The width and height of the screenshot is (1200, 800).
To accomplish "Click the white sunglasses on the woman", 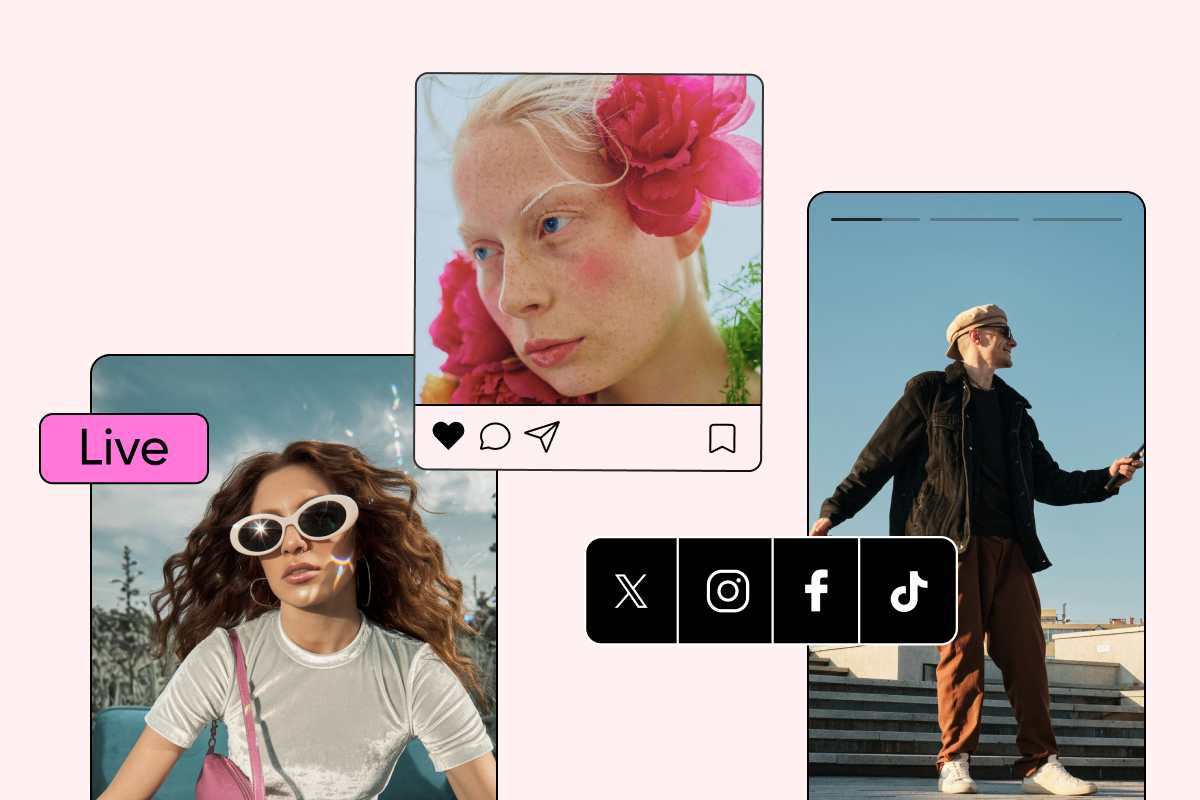I will 293,524.
